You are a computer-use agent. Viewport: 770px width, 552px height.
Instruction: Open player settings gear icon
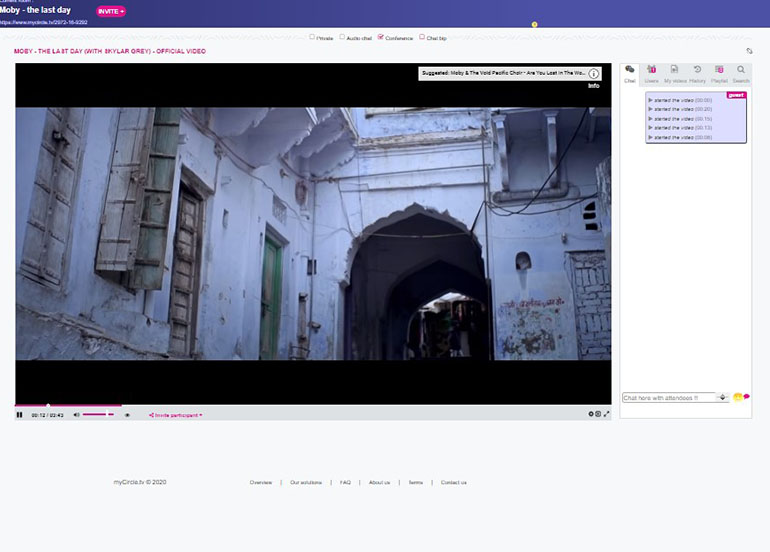point(591,414)
